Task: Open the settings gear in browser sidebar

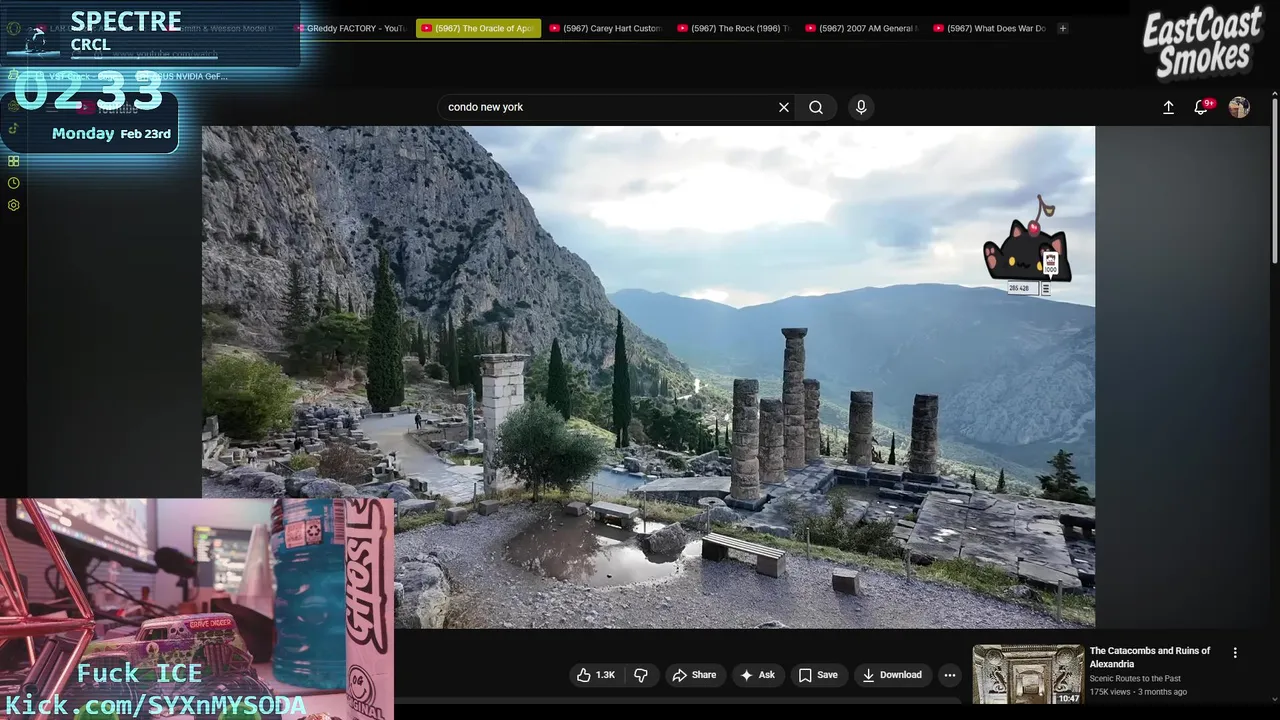Action: pyautogui.click(x=13, y=205)
